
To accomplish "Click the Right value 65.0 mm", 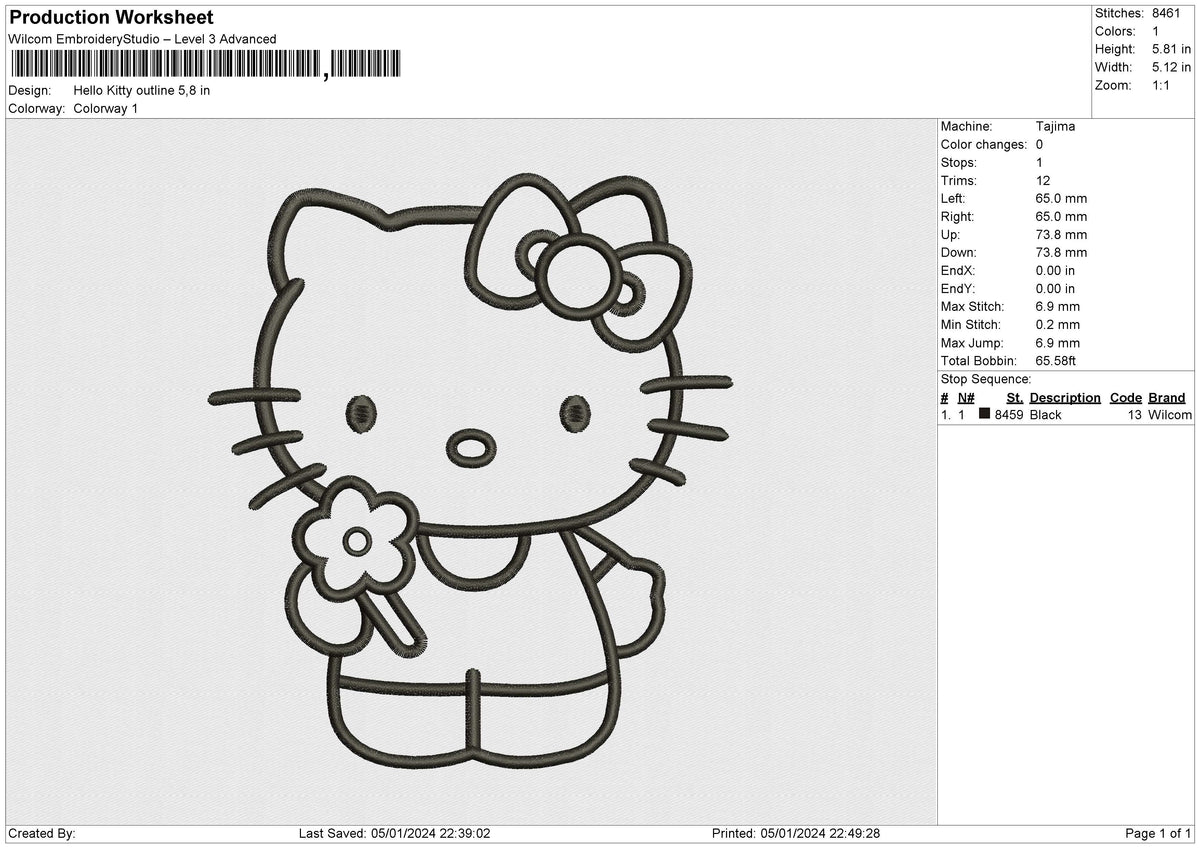I will coord(1062,216).
